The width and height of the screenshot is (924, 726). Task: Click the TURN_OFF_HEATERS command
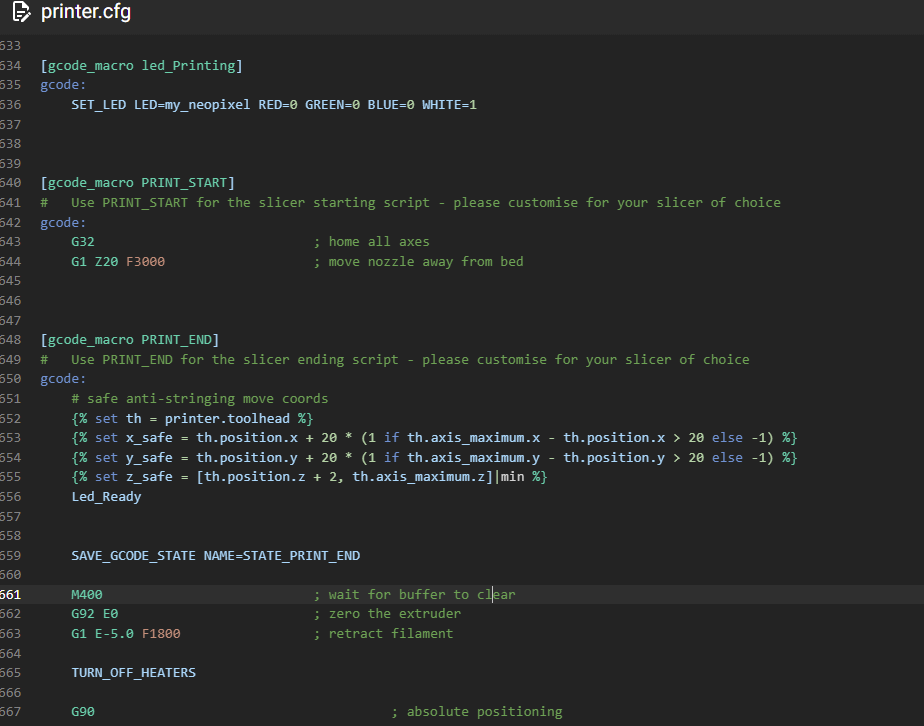[133, 673]
